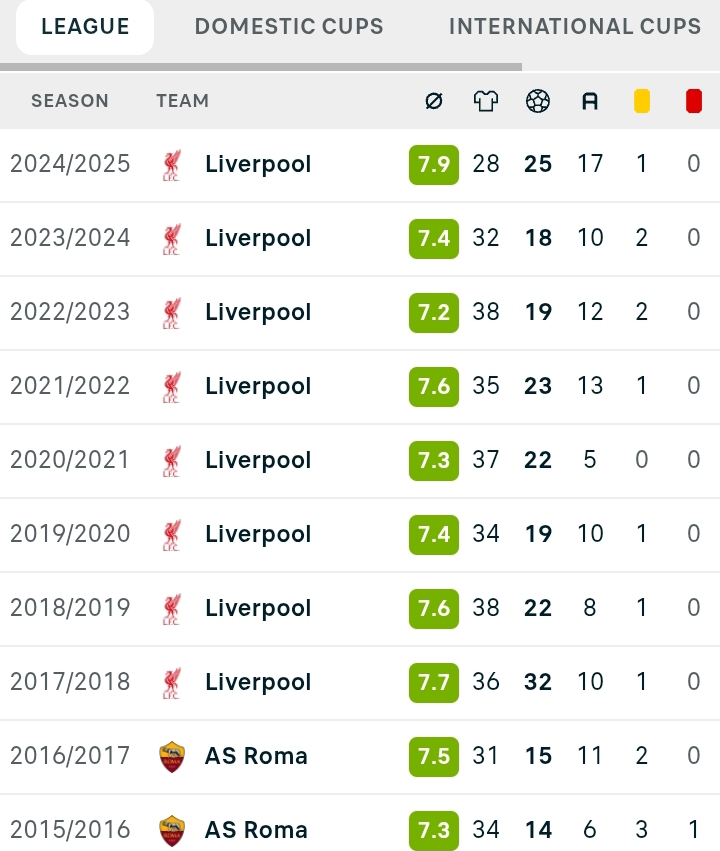Viewport: 720px width, 851px height.
Task: Click the assists column icon
Action: [590, 101]
